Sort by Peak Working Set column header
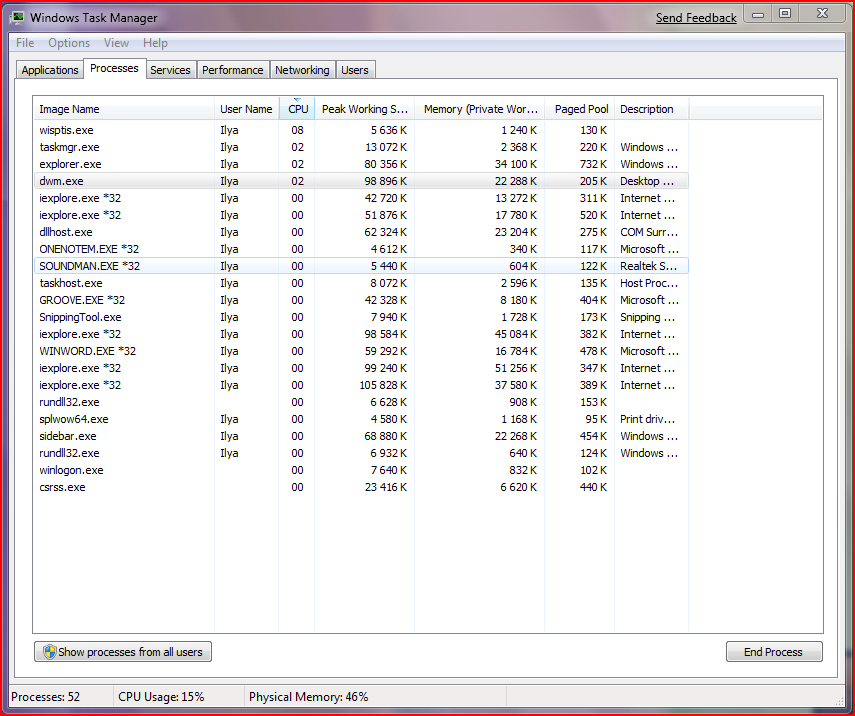 point(364,109)
